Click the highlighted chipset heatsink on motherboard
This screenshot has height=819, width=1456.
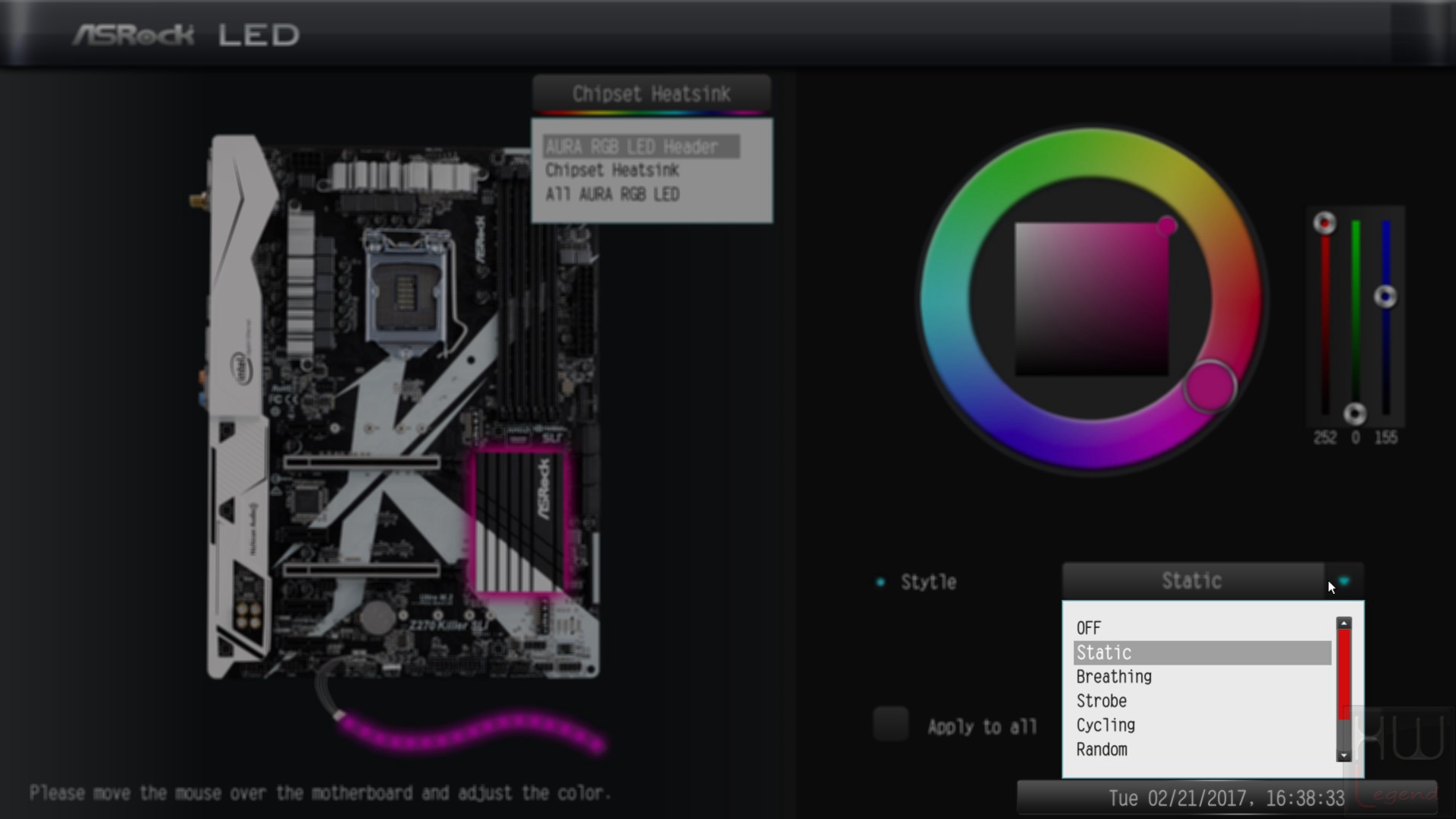tap(520, 522)
